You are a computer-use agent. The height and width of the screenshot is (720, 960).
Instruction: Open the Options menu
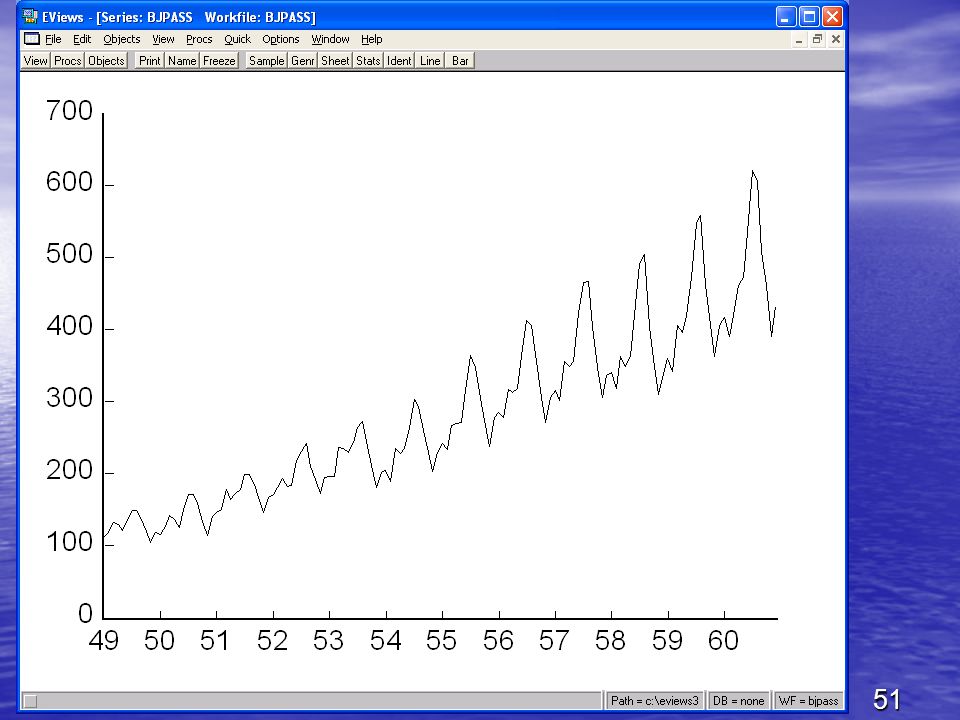coord(281,39)
